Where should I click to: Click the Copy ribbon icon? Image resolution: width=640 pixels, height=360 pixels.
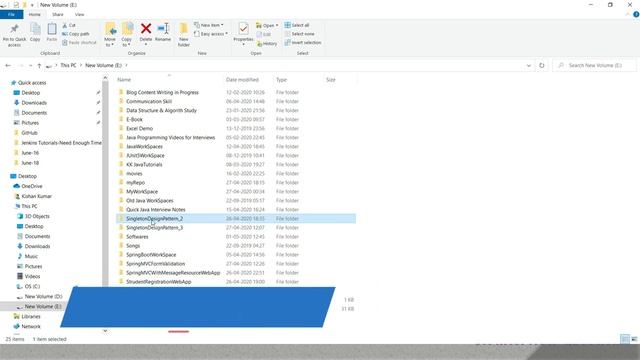point(35,29)
